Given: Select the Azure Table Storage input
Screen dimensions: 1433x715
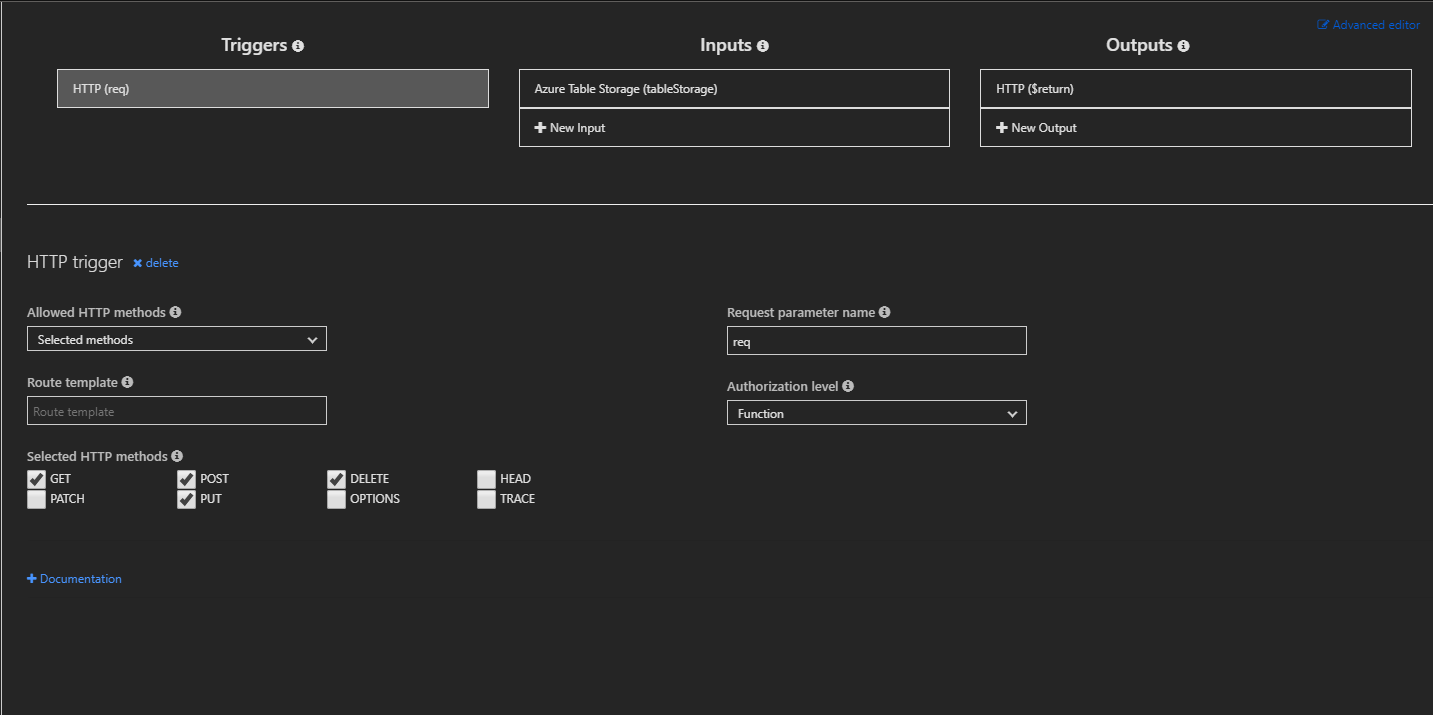Looking at the screenshot, I should 734,88.
